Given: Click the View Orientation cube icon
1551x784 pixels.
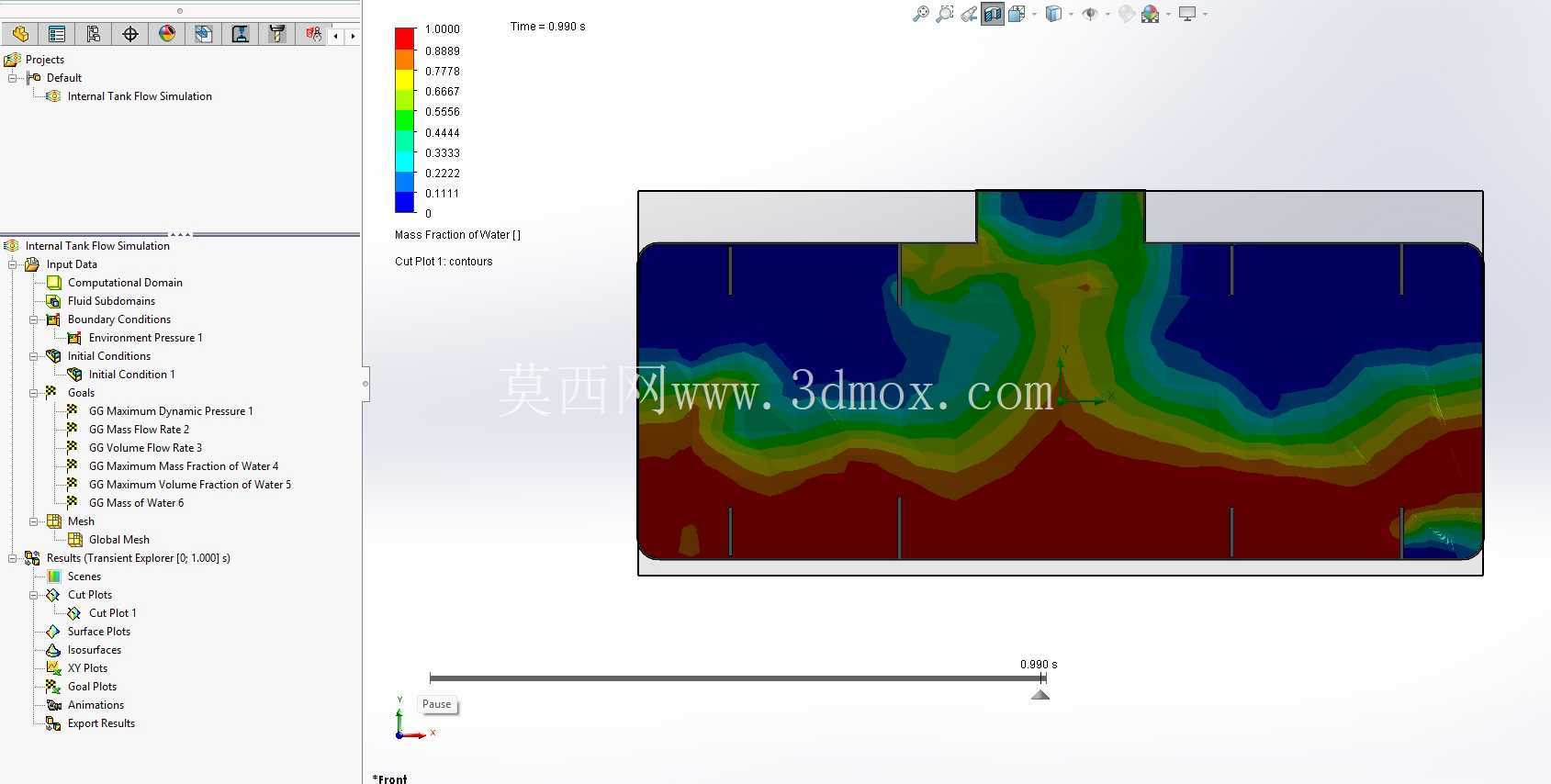Looking at the screenshot, I should [1016, 14].
